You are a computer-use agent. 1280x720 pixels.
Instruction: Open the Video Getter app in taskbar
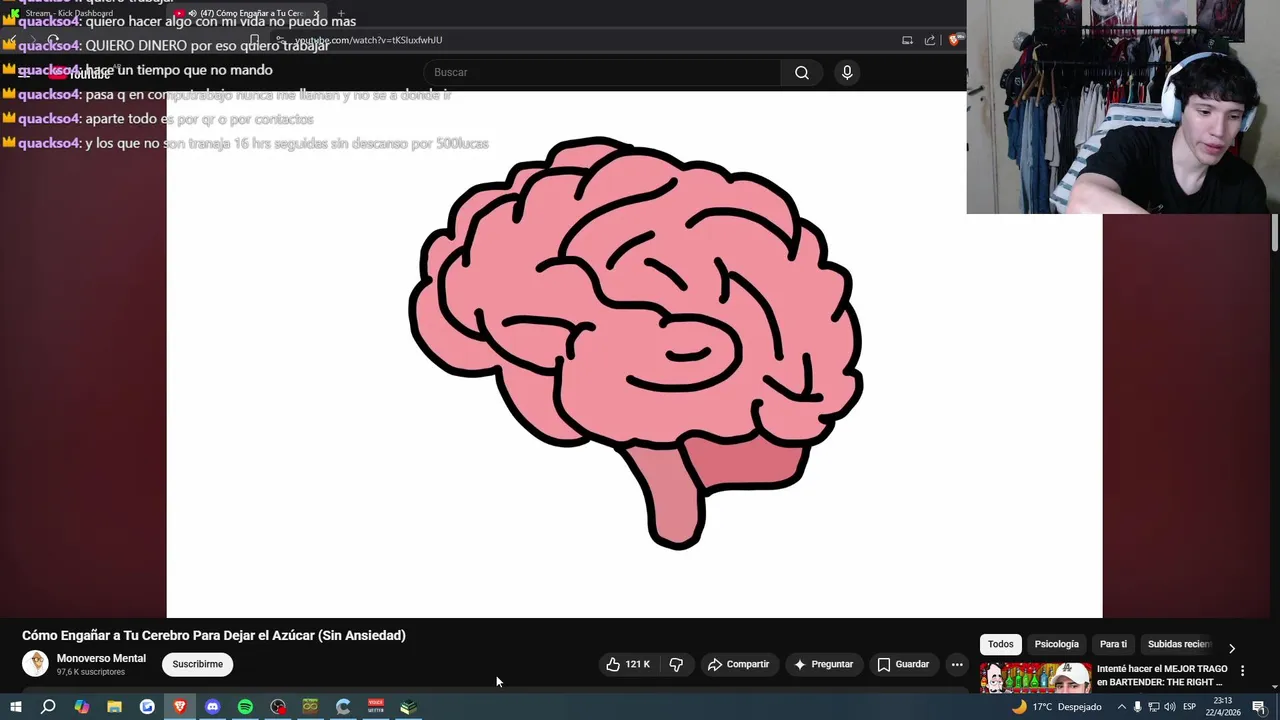pos(376,707)
